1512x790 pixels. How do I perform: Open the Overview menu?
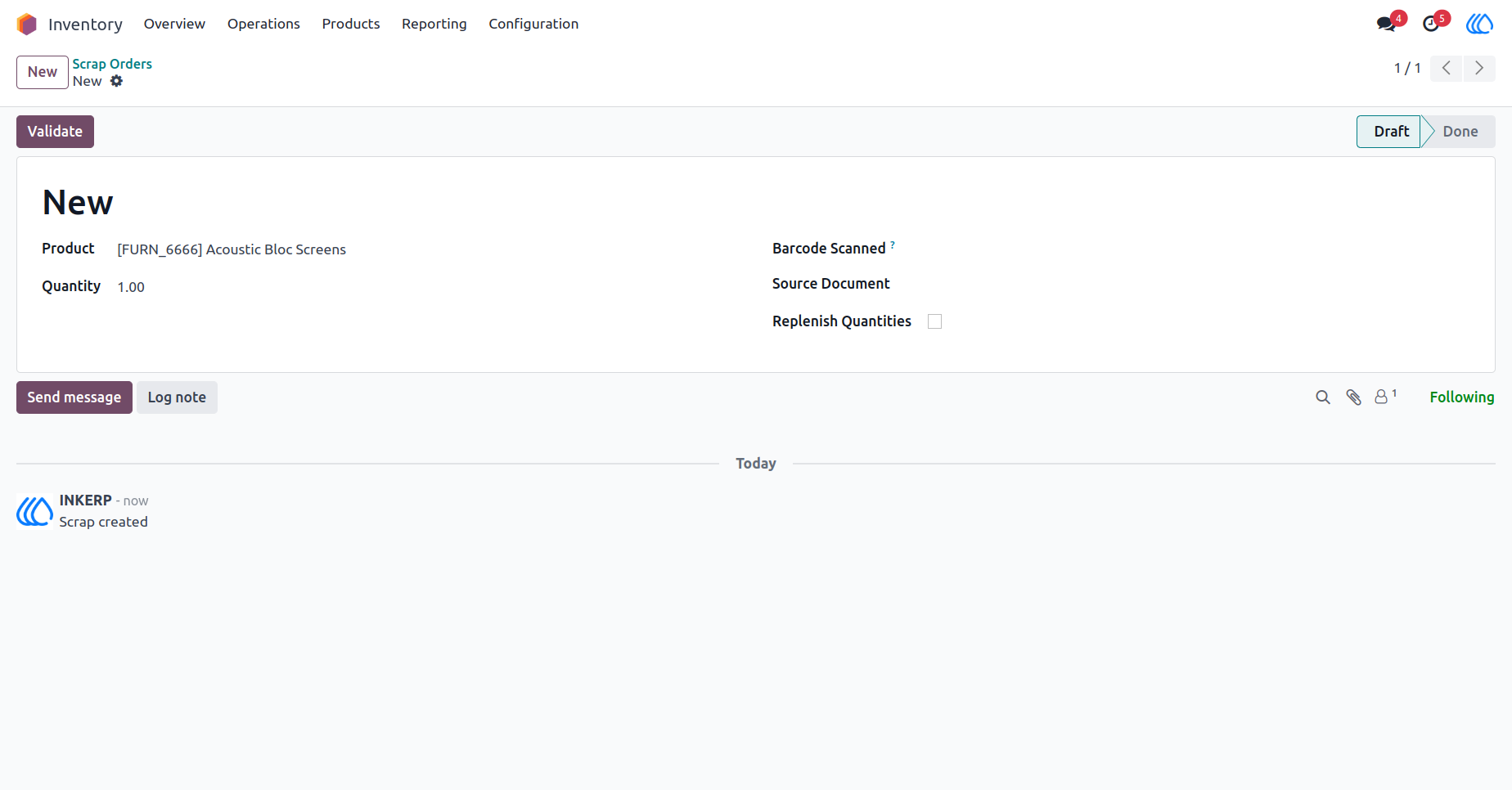[x=174, y=24]
